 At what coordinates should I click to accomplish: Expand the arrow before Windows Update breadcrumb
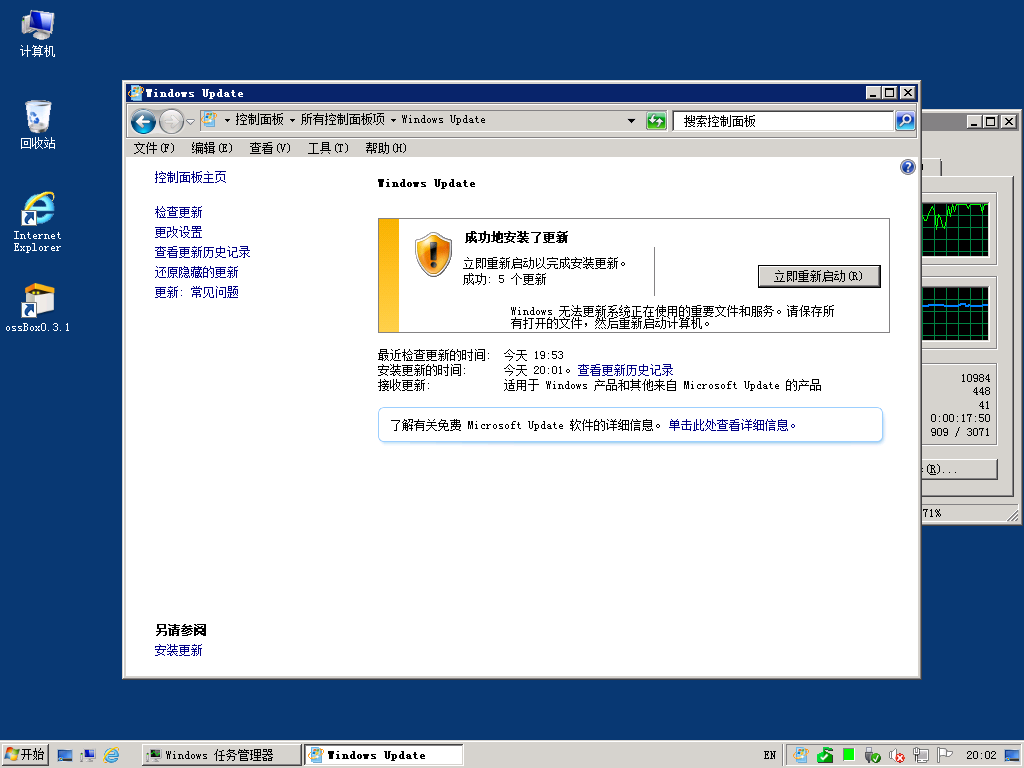click(393, 120)
